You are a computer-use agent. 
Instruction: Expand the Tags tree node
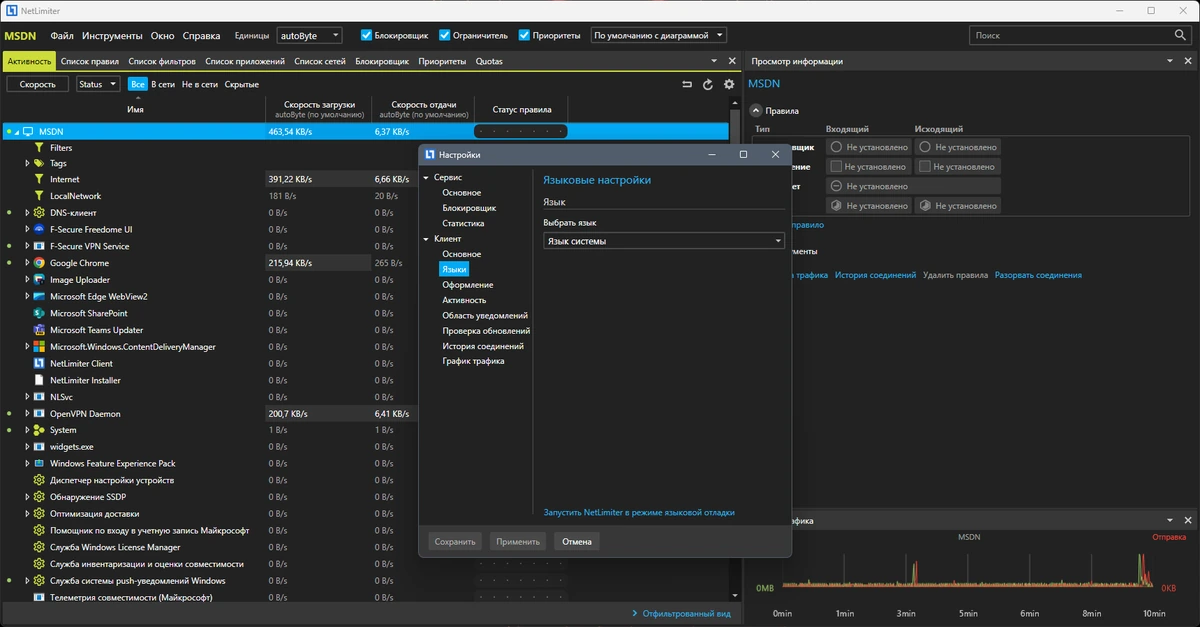point(27,163)
